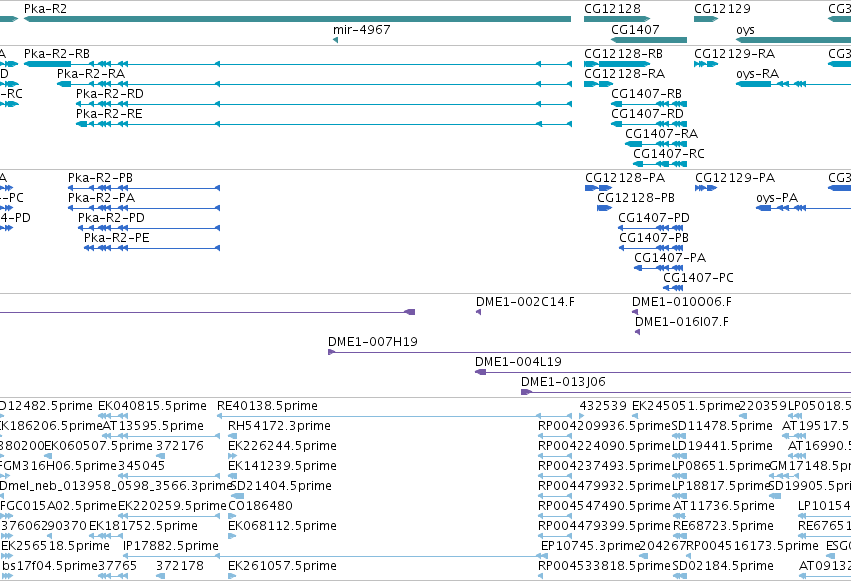Select transcript CG1407-RC

click(x=660, y=164)
